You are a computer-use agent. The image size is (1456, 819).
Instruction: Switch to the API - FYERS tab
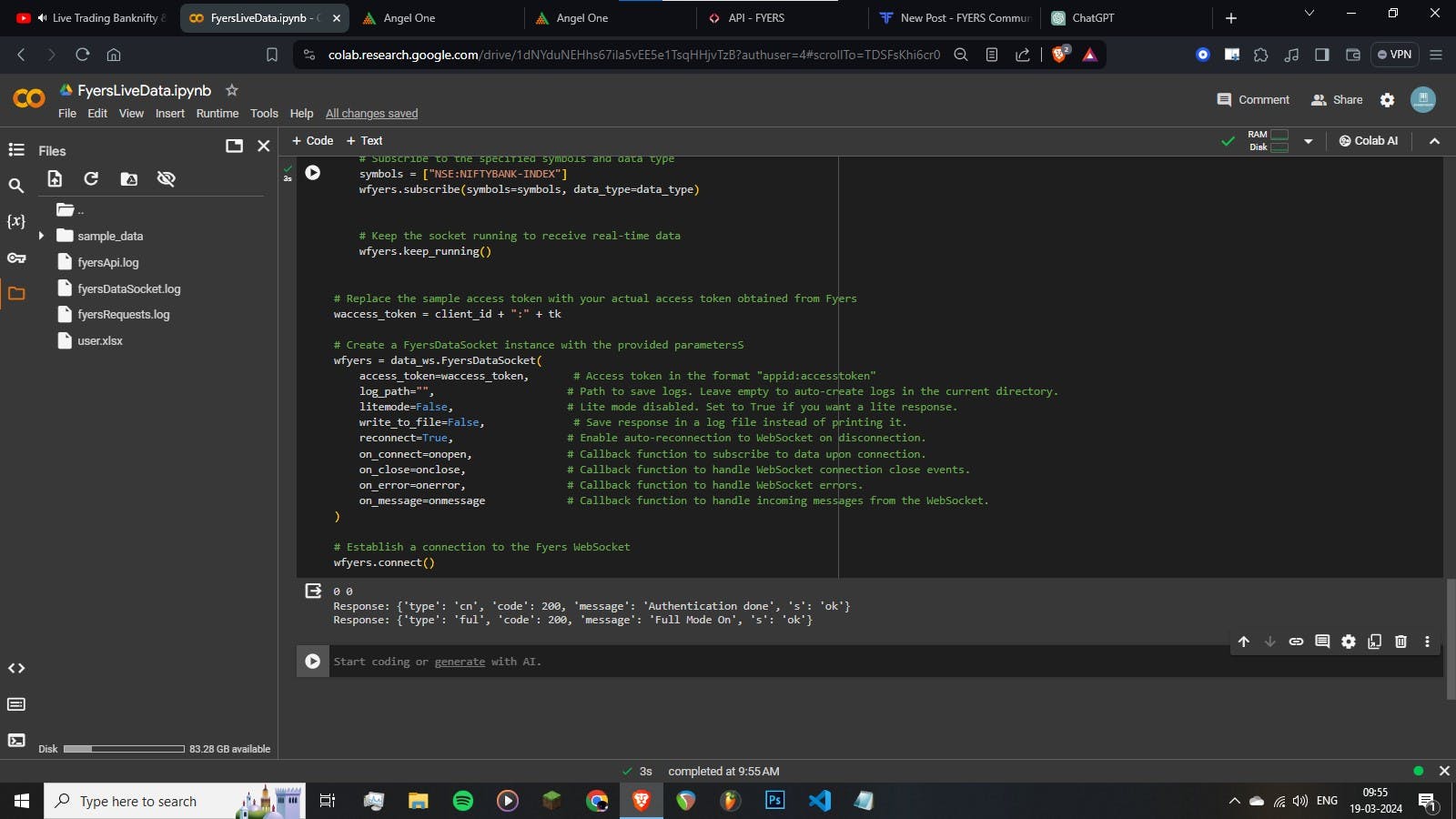(x=755, y=18)
